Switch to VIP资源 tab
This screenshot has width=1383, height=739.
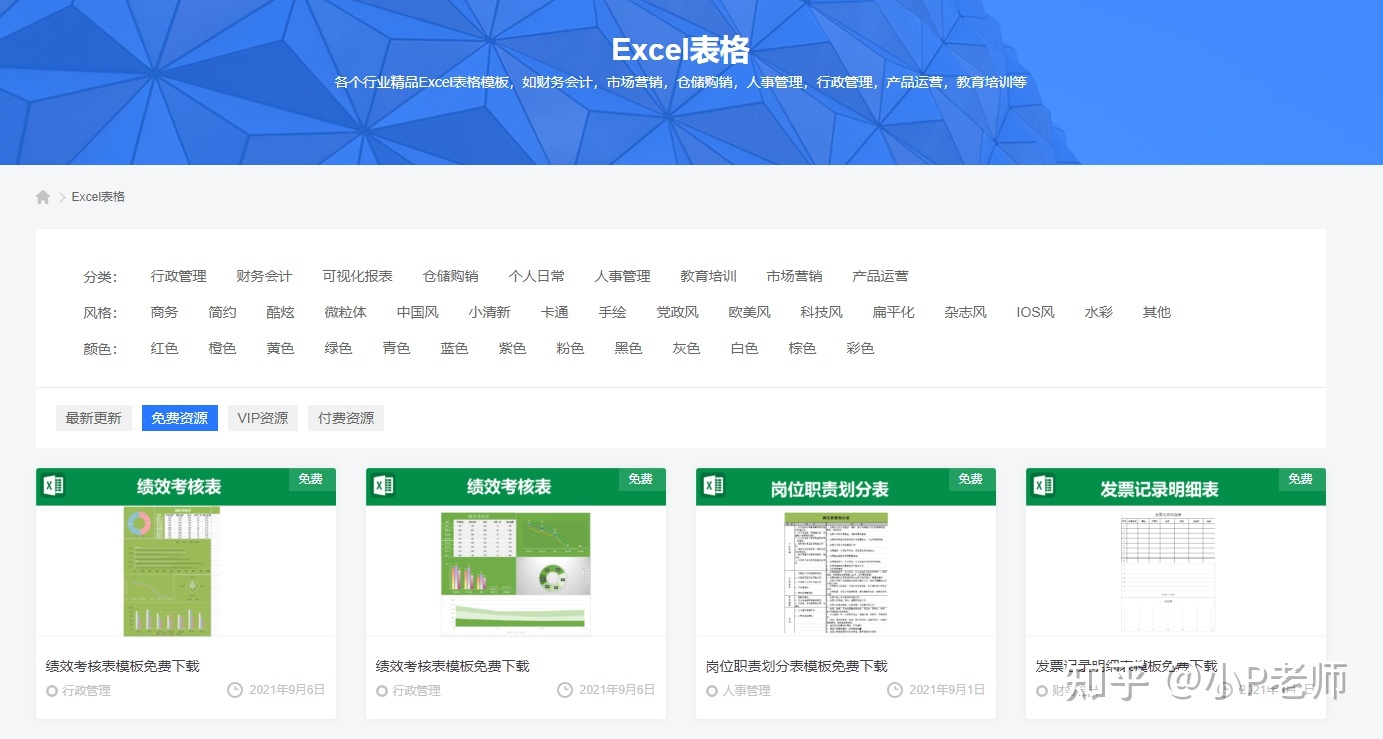coord(263,418)
